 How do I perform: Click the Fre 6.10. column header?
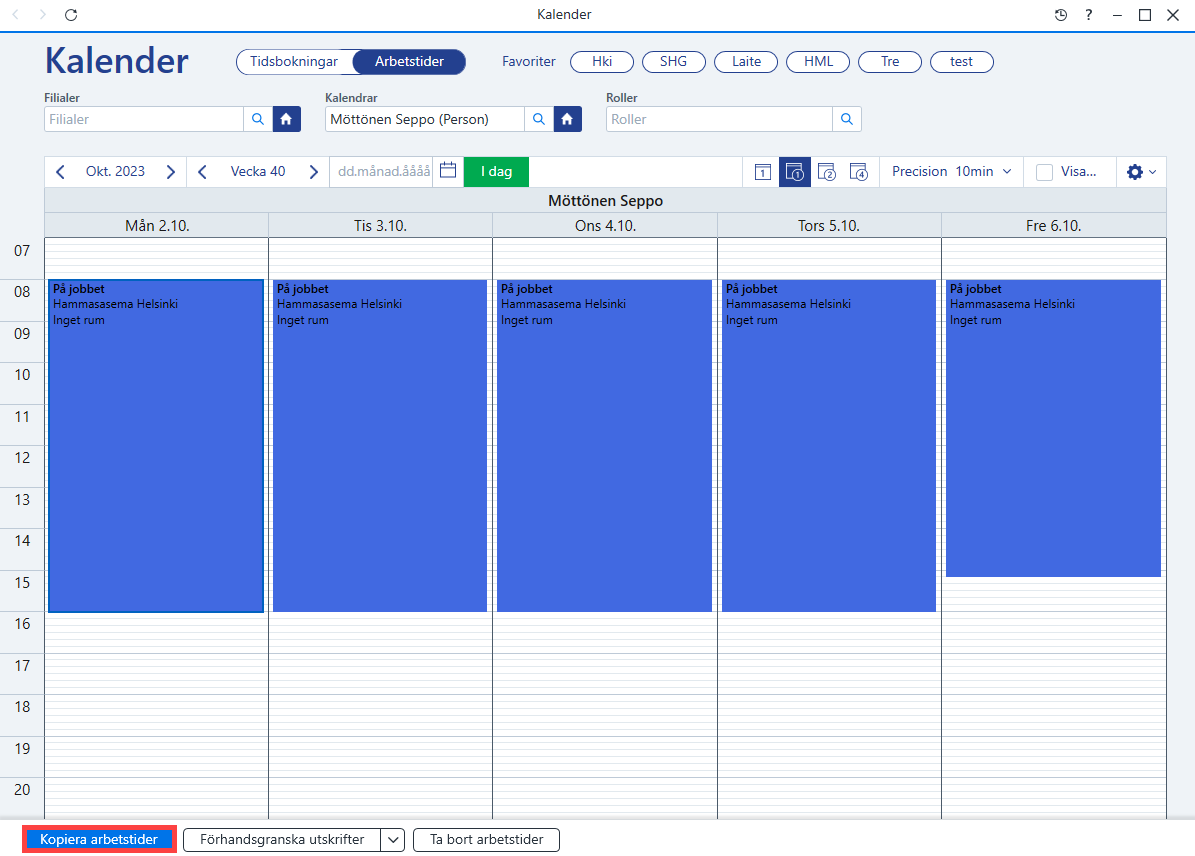click(x=1054, y=226)
